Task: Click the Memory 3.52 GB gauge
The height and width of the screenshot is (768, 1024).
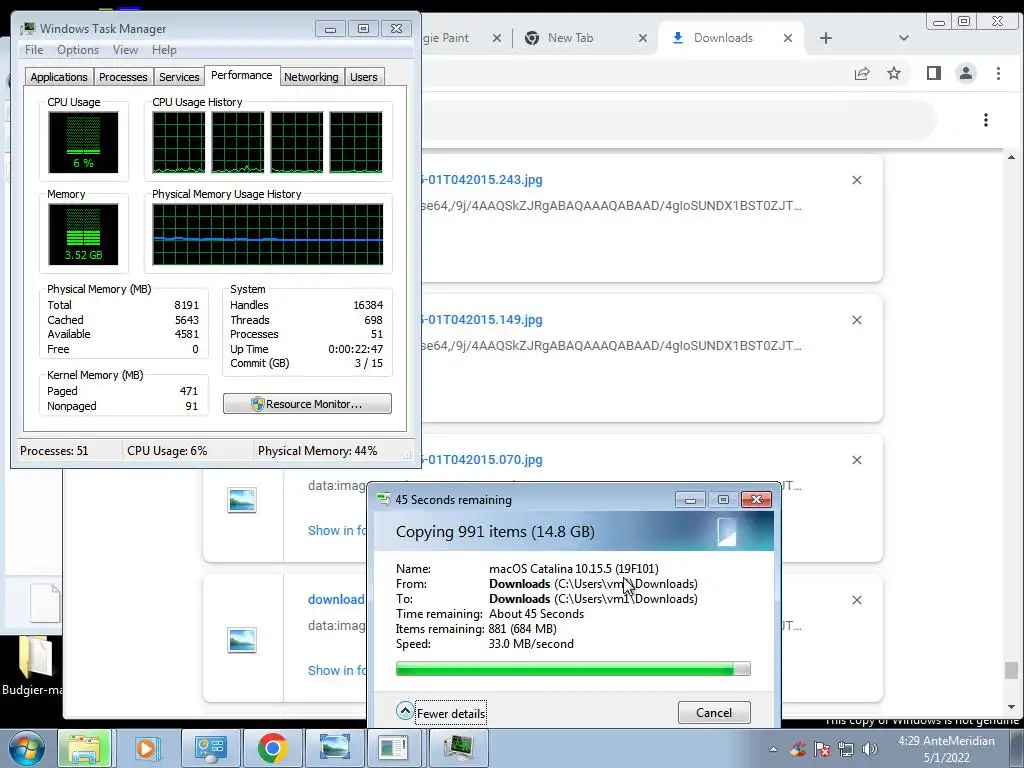Action: click(83, 234)
